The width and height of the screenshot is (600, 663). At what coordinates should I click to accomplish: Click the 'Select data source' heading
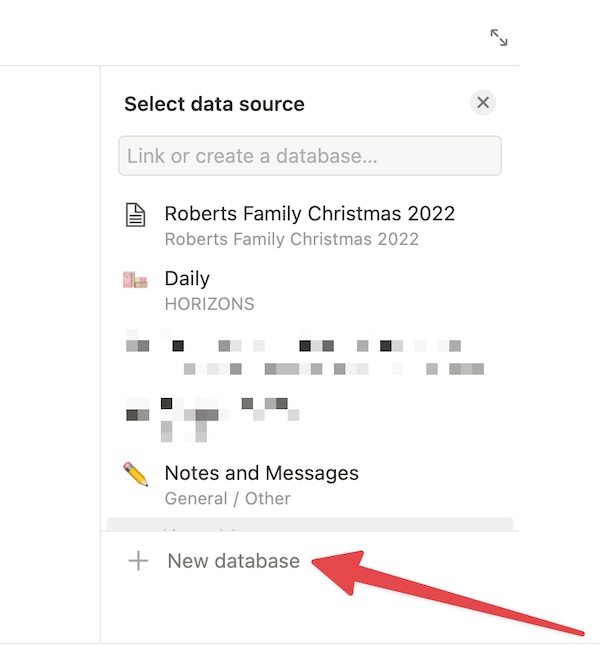coord(214,104)
